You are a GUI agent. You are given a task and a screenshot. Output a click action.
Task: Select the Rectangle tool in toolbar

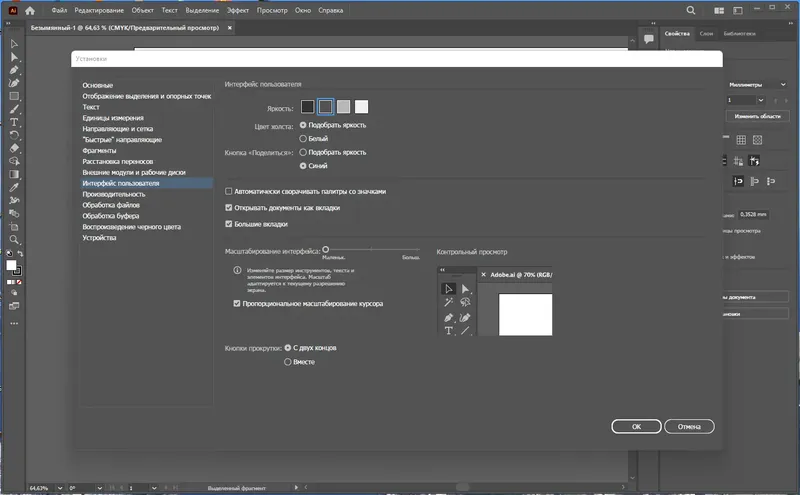click(x=14, y=96)
